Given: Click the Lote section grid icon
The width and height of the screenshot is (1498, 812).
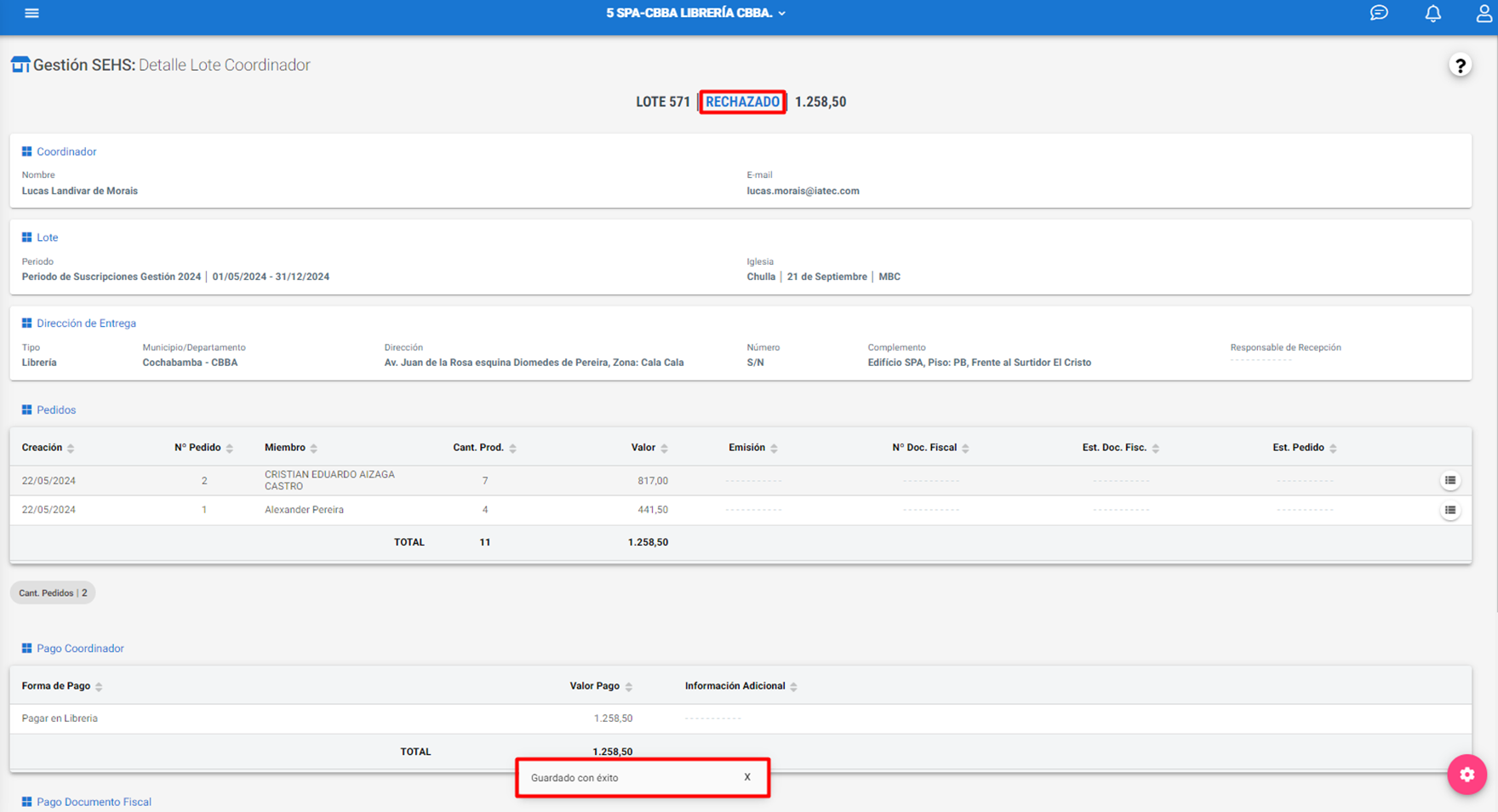Looking at the screenshot, I should pyautogui.click(x=26, y=237).
